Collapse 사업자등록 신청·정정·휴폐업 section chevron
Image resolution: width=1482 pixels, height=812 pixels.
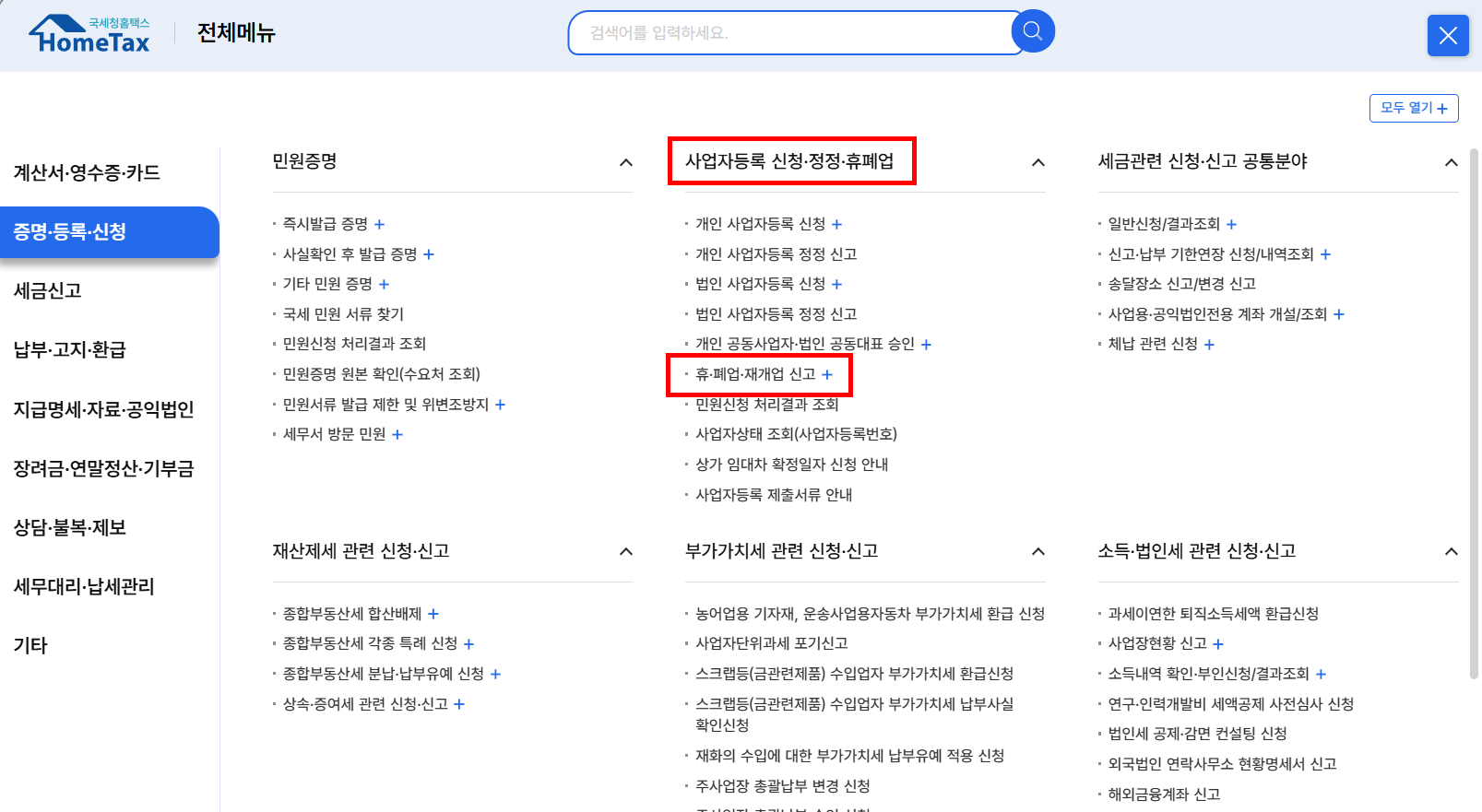click(x=1038, y=162)
